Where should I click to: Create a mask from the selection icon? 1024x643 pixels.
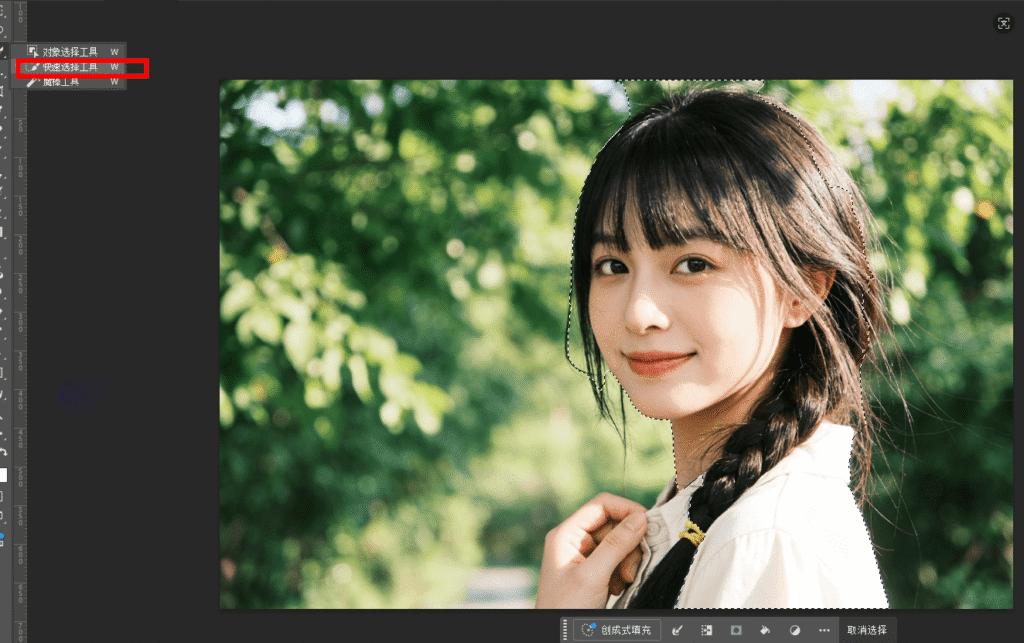tap(736, 630)
